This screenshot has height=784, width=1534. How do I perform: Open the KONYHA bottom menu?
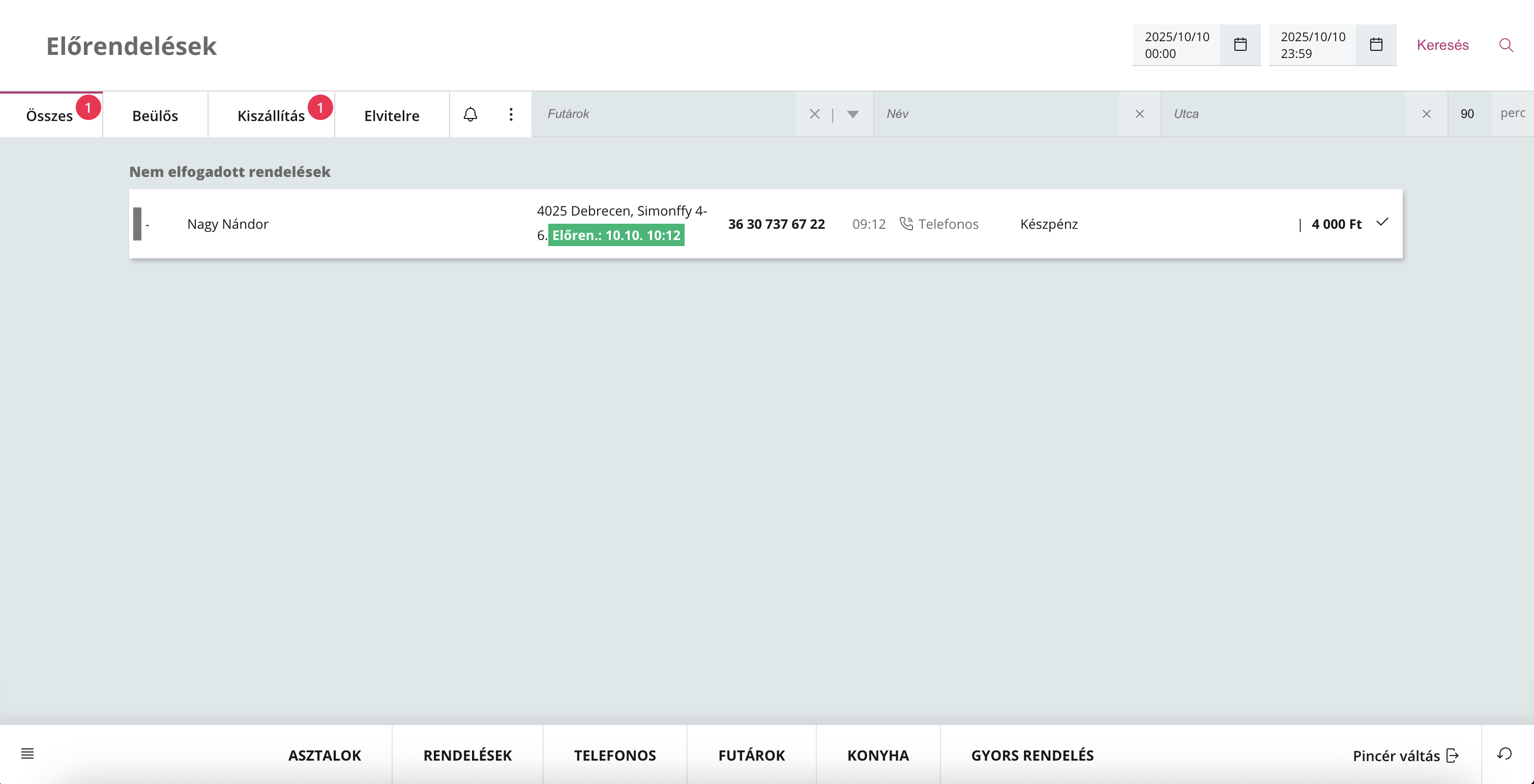pyautogui.click(x=877, y=756)
